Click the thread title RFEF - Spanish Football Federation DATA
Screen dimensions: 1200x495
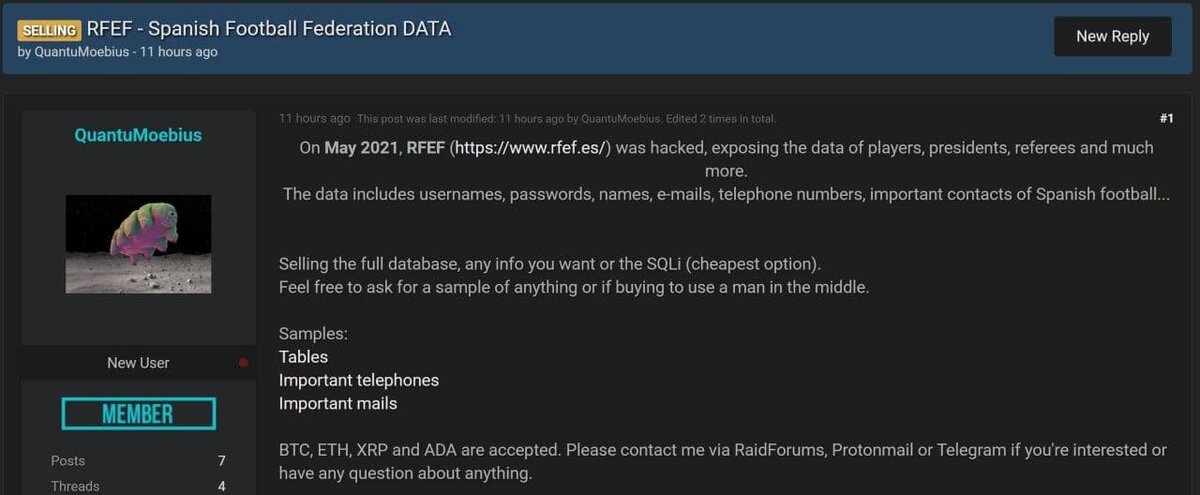[x=269, y=29]
